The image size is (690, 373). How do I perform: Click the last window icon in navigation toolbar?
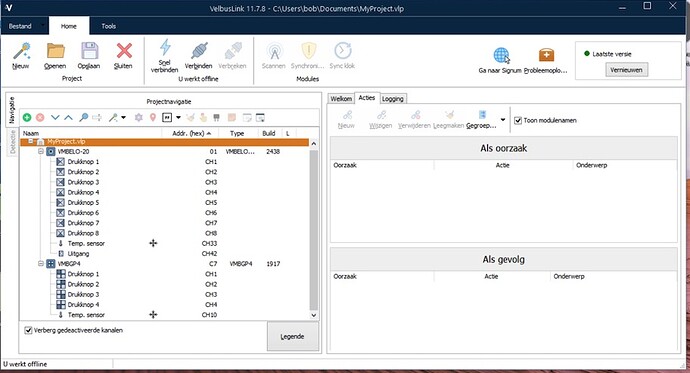(261, 117)
